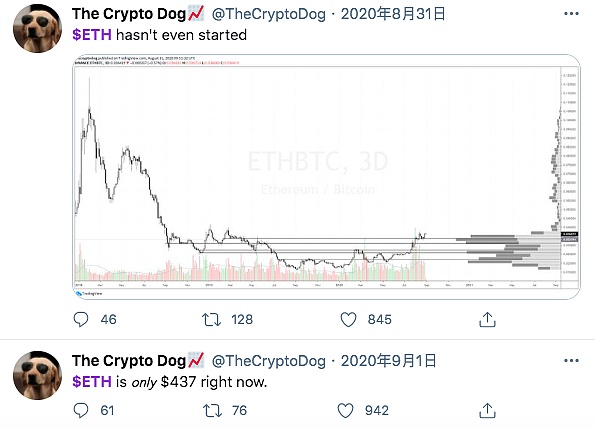Open reply on the $437 tweet
This screenshot has width=595, height=427.
tap(80, 410)
